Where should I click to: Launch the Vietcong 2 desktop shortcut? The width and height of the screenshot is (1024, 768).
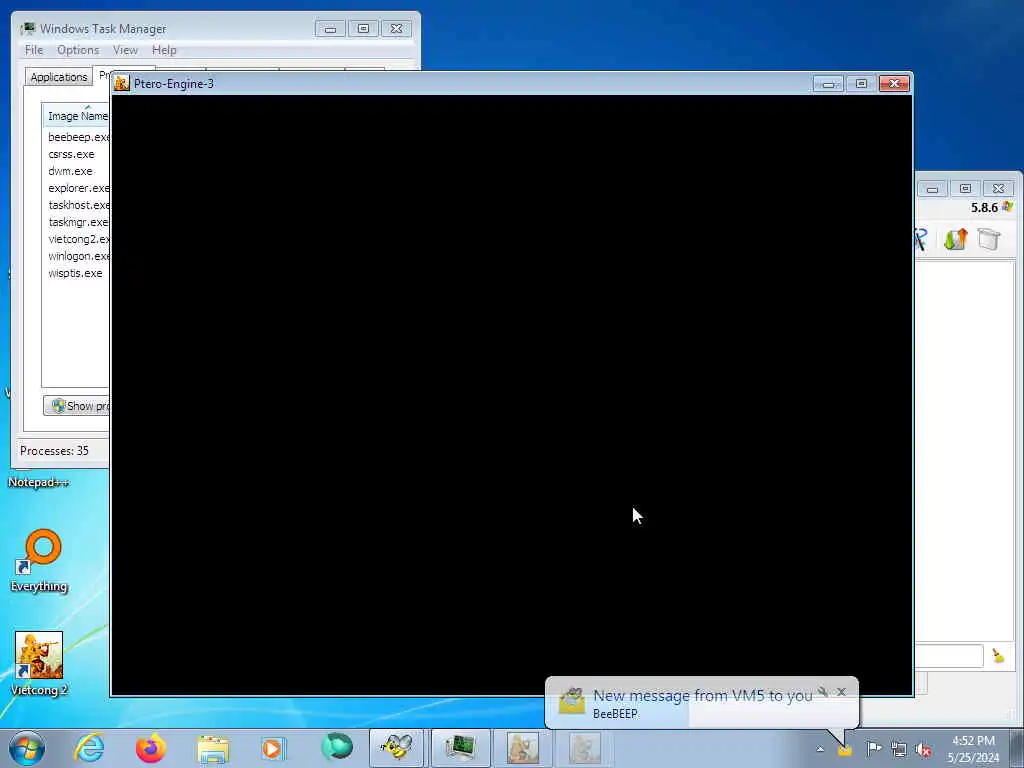point(39,664)
